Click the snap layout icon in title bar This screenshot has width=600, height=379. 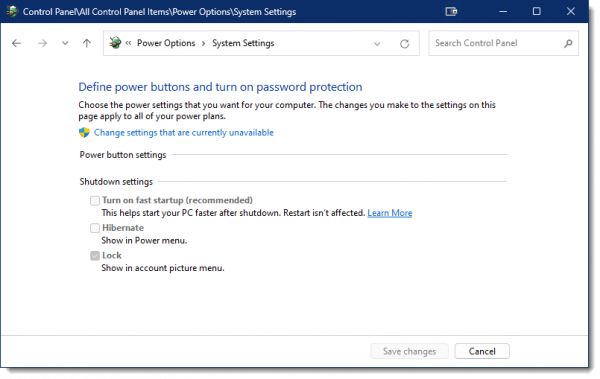tap(451, 11)
